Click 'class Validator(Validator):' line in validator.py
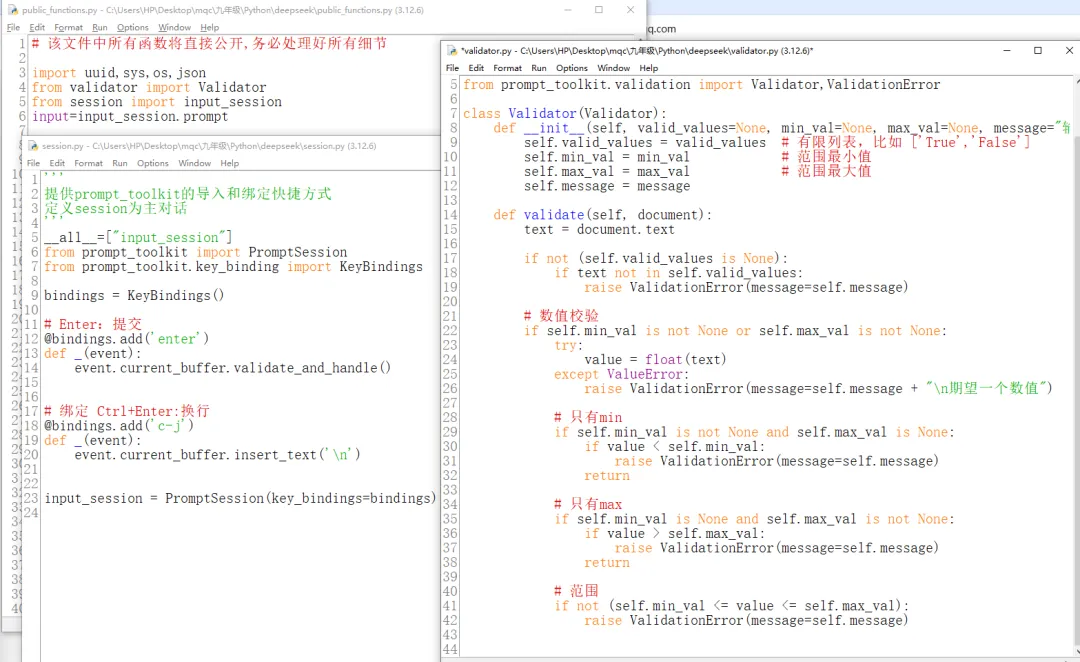1080x662 pixels. [565, 114]
